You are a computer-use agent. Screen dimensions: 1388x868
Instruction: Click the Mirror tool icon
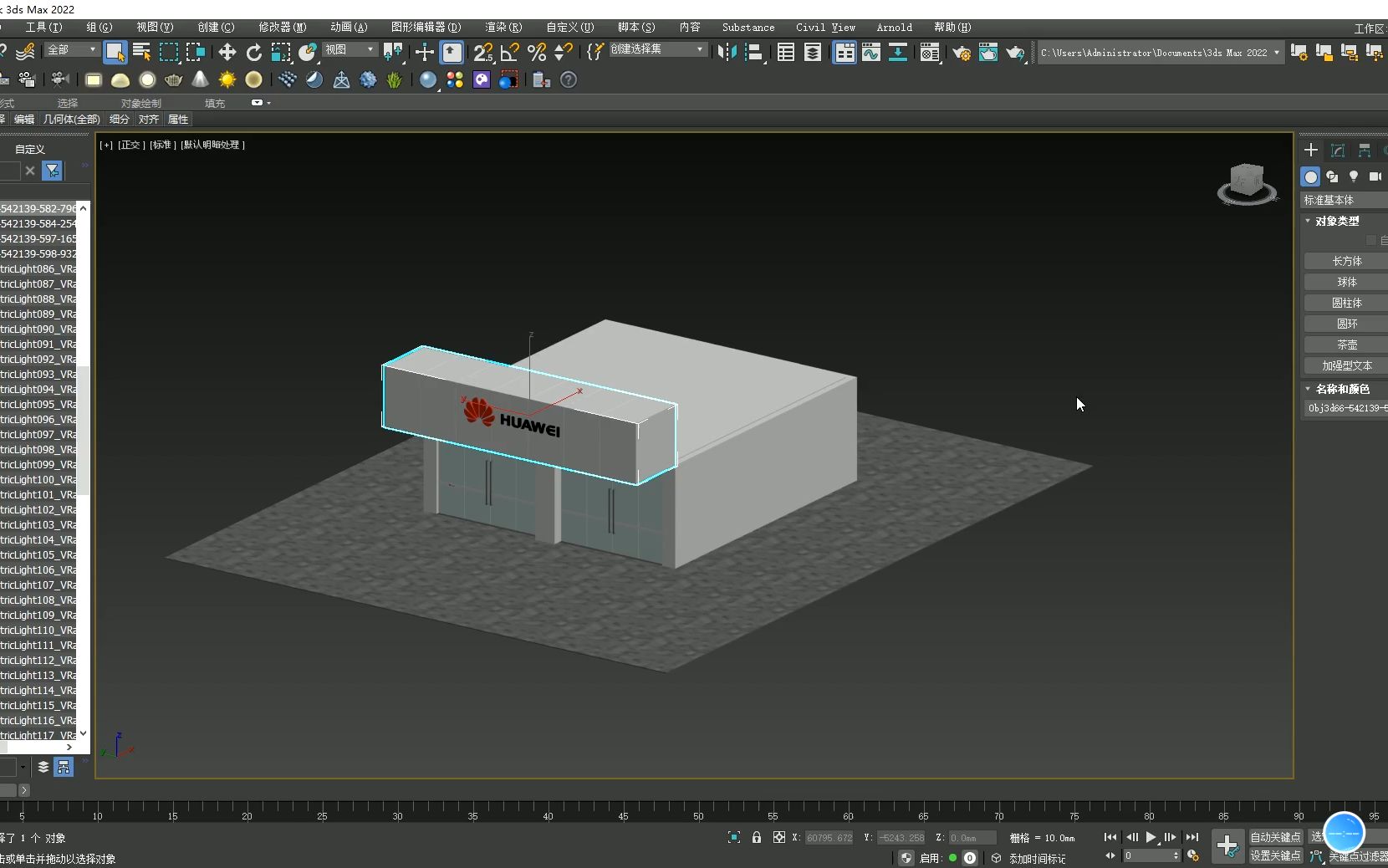point(727,52)
